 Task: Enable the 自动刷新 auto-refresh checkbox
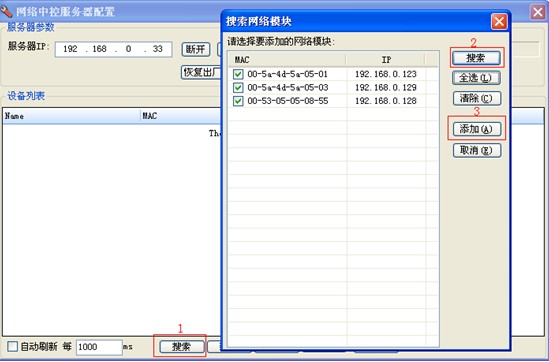point(12,347)
